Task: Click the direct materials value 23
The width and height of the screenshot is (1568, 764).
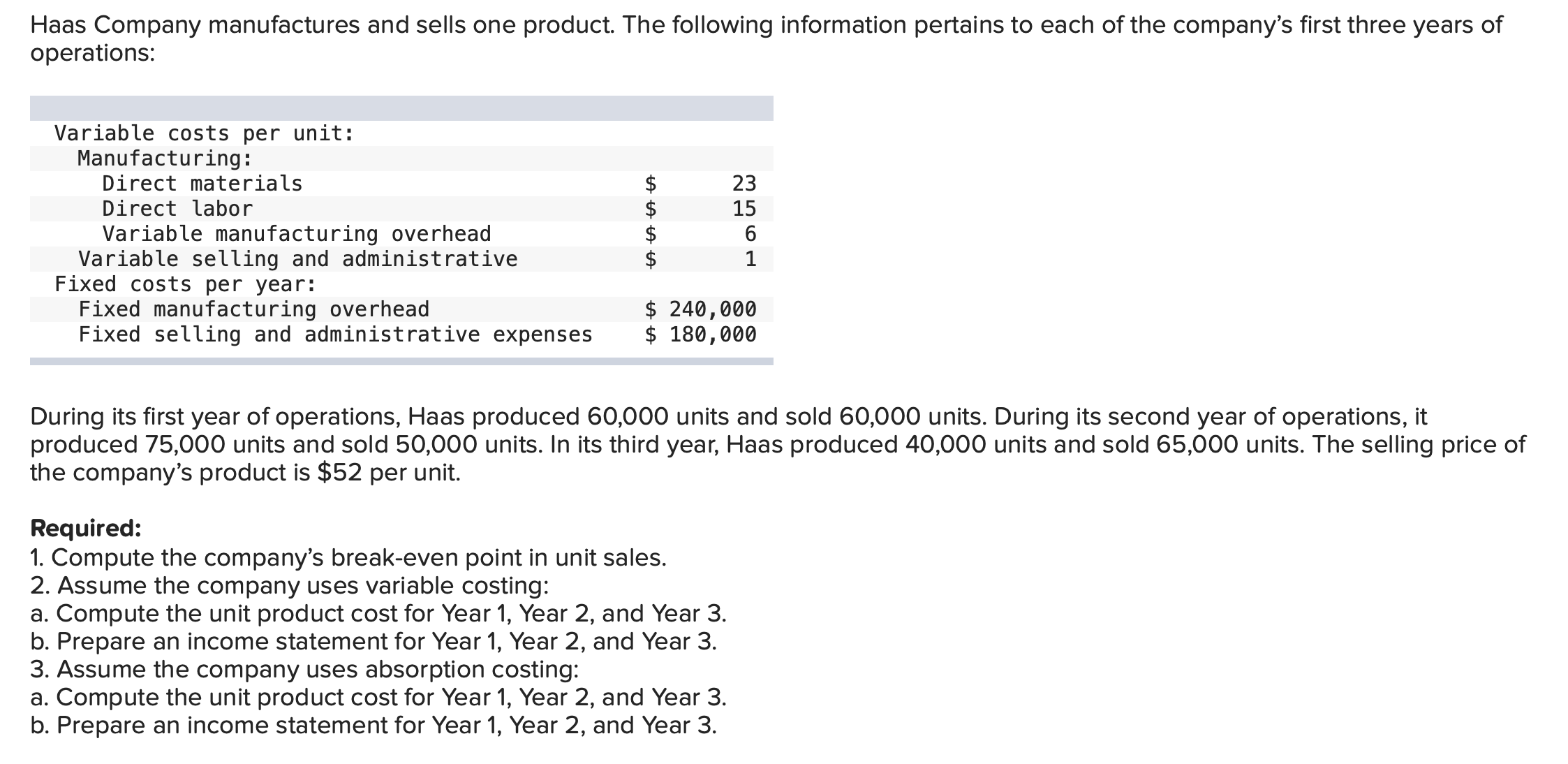Action: 744,184
